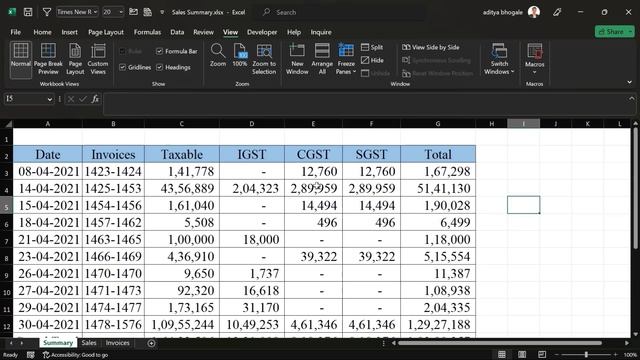
Task: Switch to the Formulas ribbon tab
Action: [x=147, y=32]
